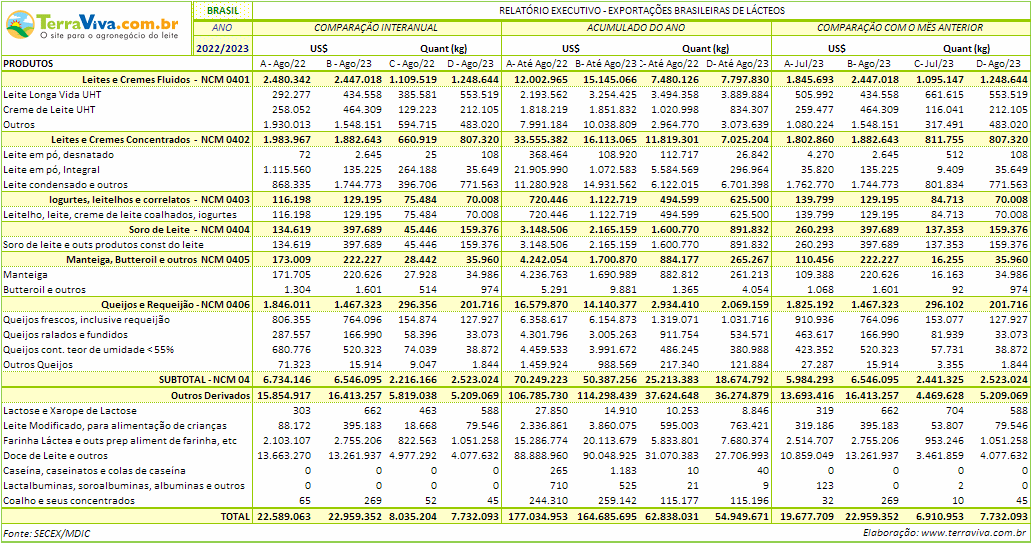Click the Manteiga row label

coord(25,275)
